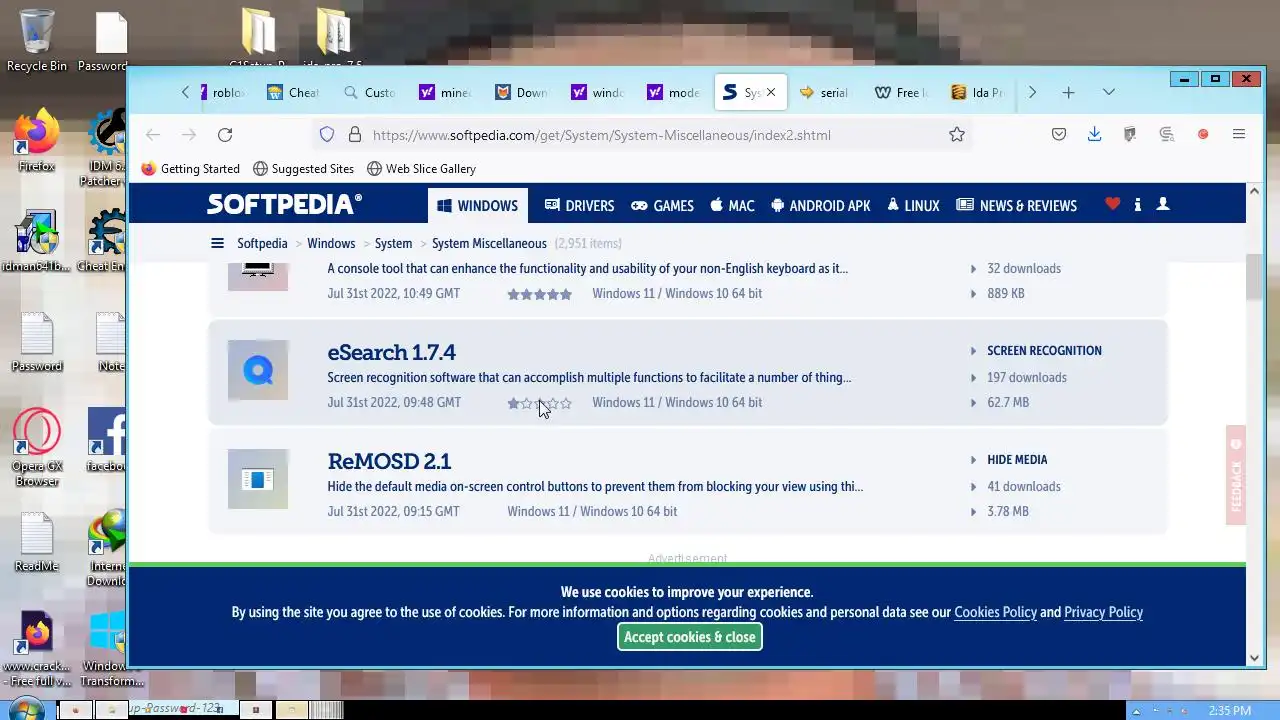Close the active Softpedia tab

[771, 93]
